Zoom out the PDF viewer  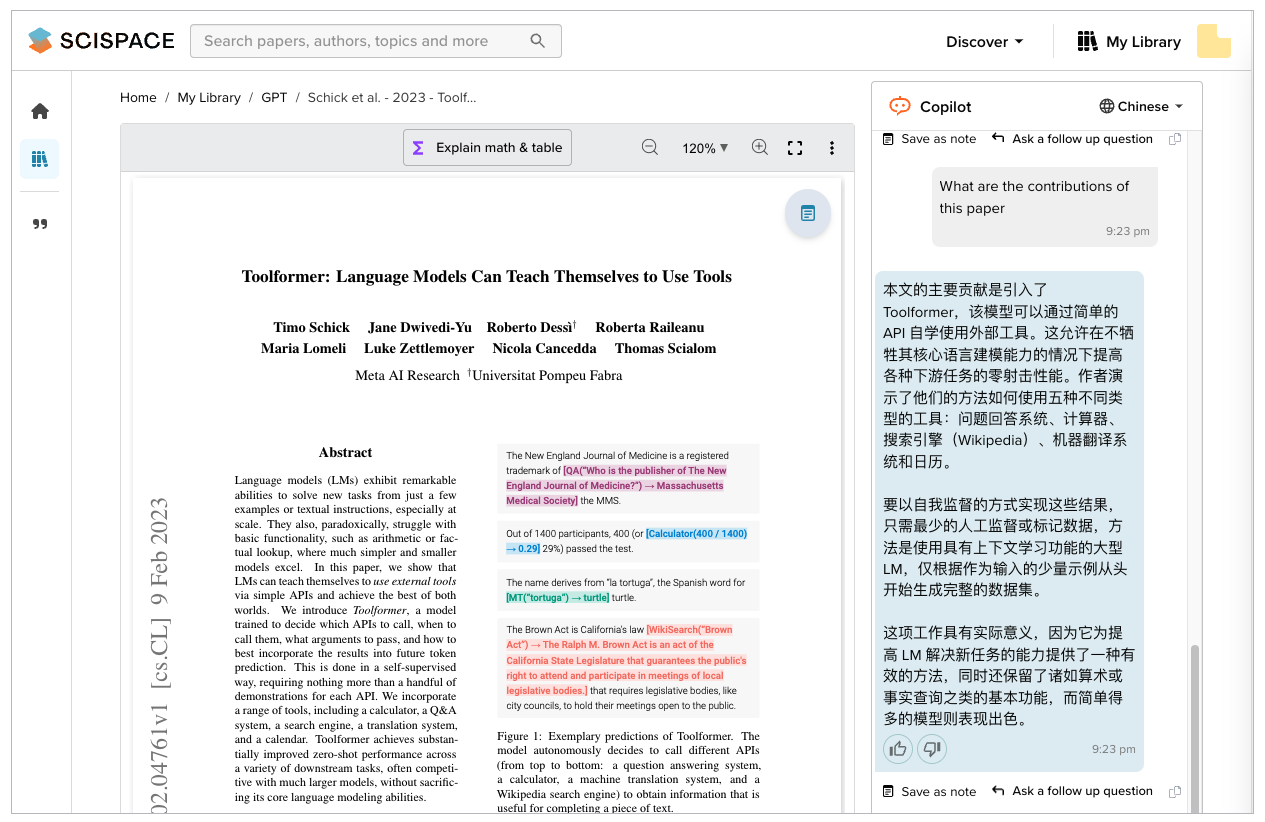[650, 147]
